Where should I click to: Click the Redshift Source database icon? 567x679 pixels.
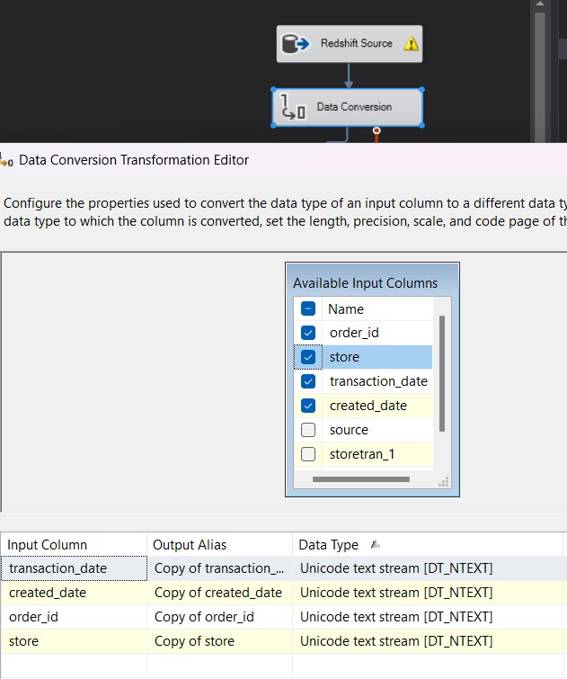pos(295,44)
